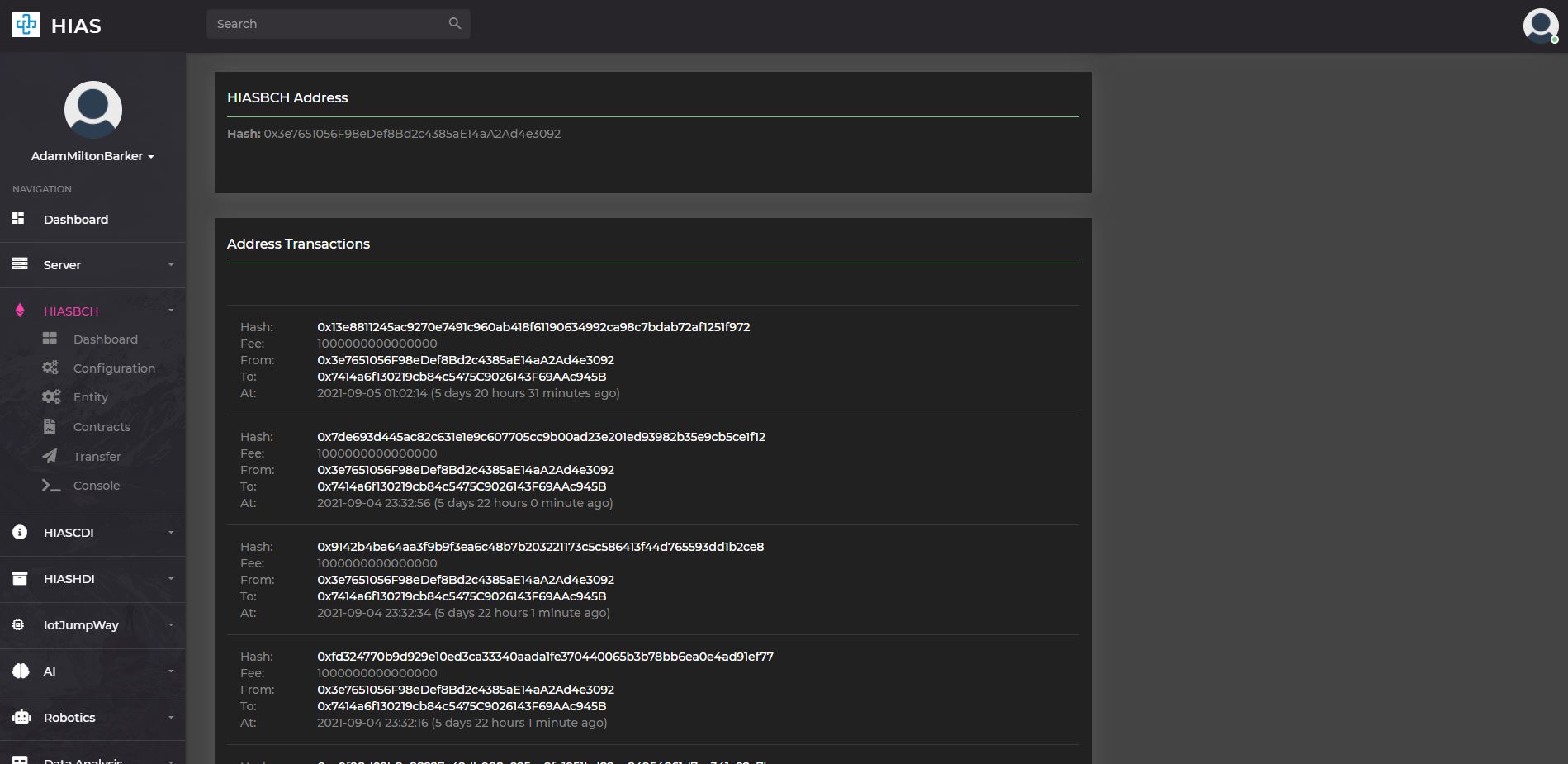Collapse the HIASBCH menu section
Image resolution: width=1568 pixels, height=764 pixels.
pos(92,311)
